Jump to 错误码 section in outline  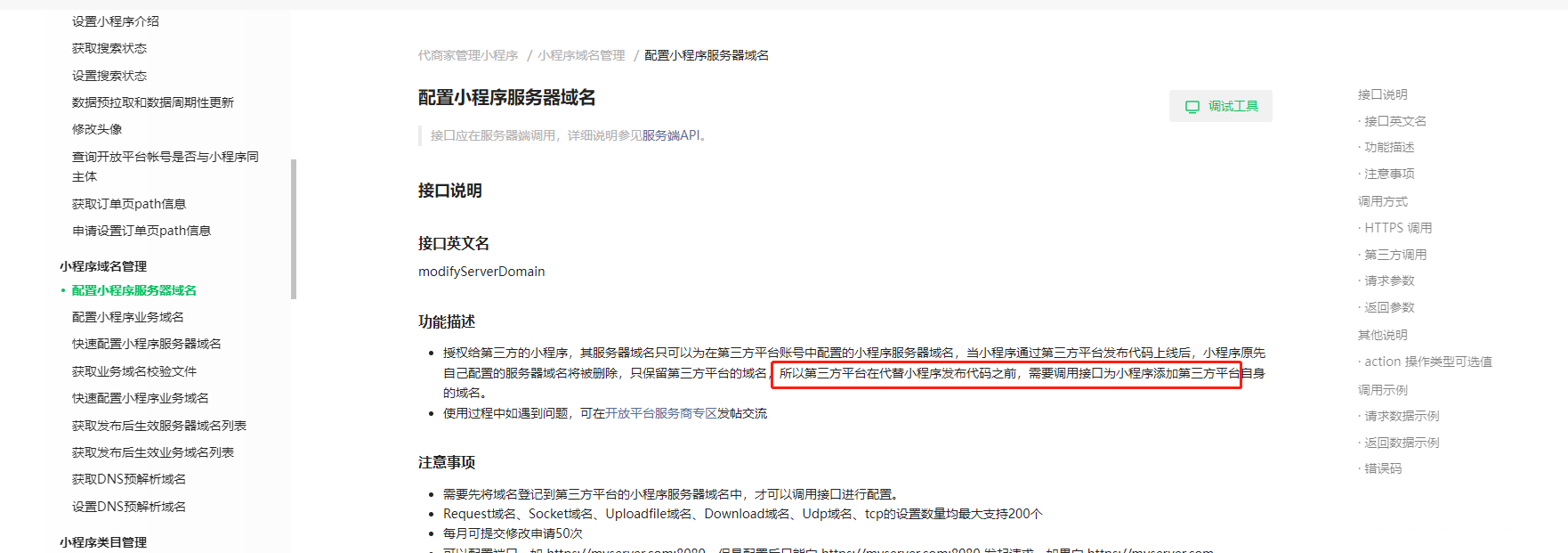[x=1383, y=468]
